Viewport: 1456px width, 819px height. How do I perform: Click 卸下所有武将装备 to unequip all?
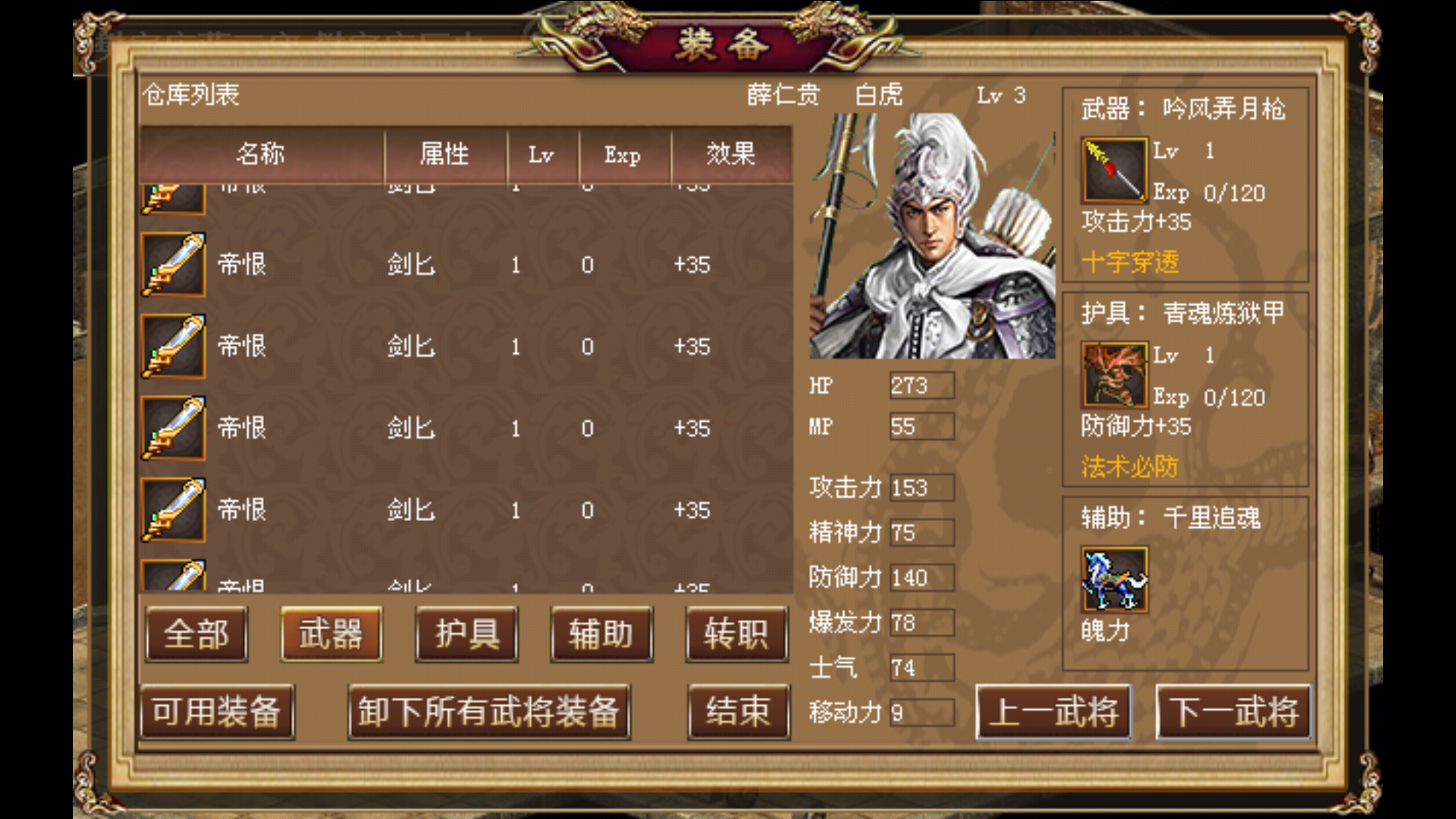click(489, 712)
